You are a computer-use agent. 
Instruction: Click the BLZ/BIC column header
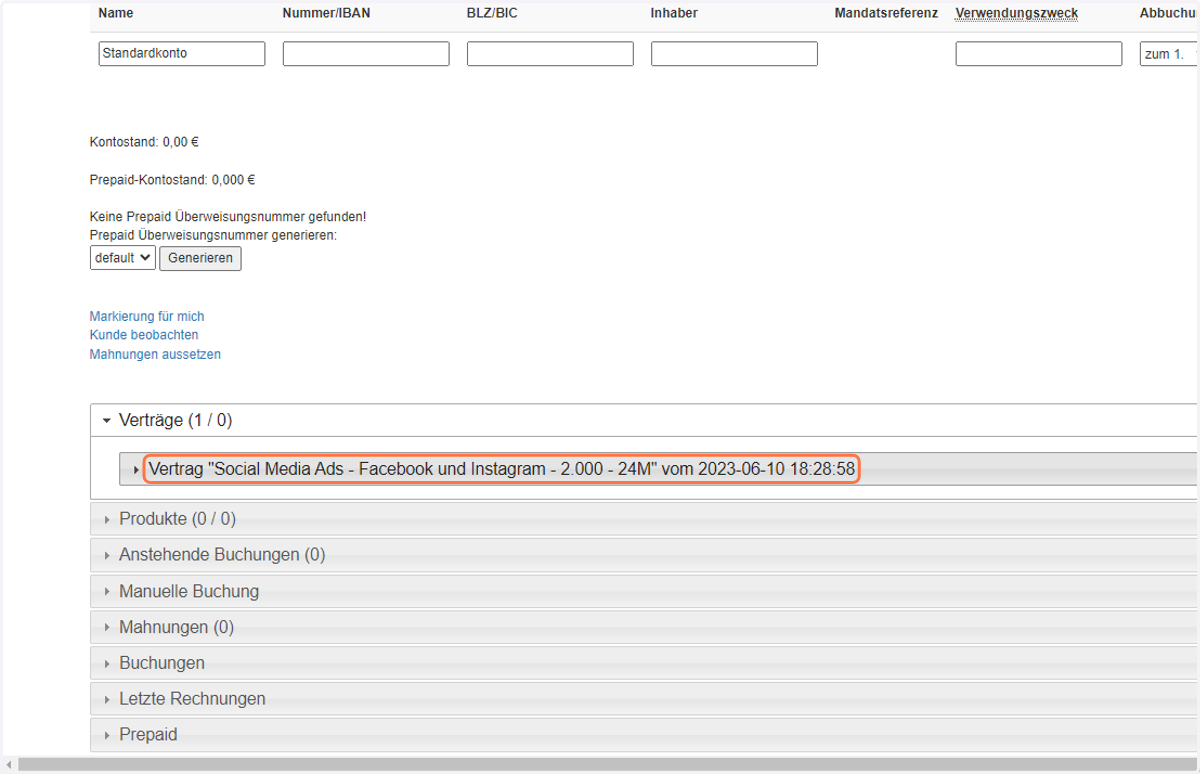493,13
